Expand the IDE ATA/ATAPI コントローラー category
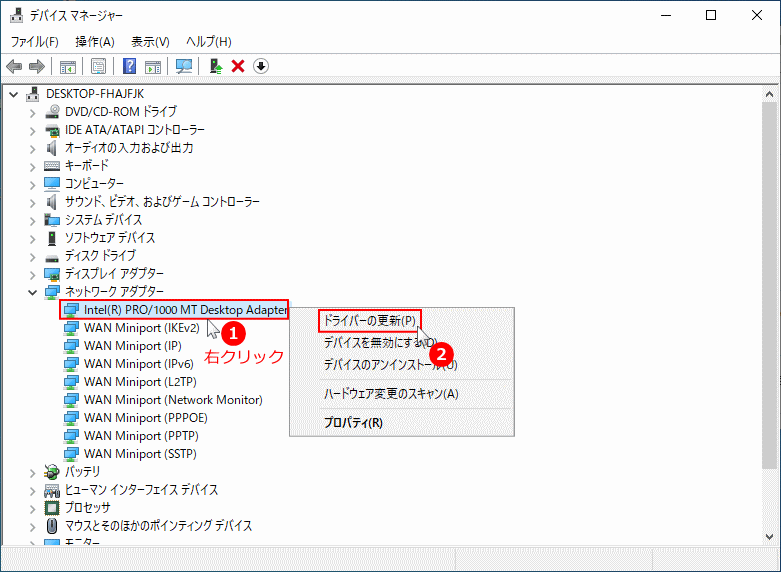The width and height of the screenshot is (781, 572). click(33, 131)
